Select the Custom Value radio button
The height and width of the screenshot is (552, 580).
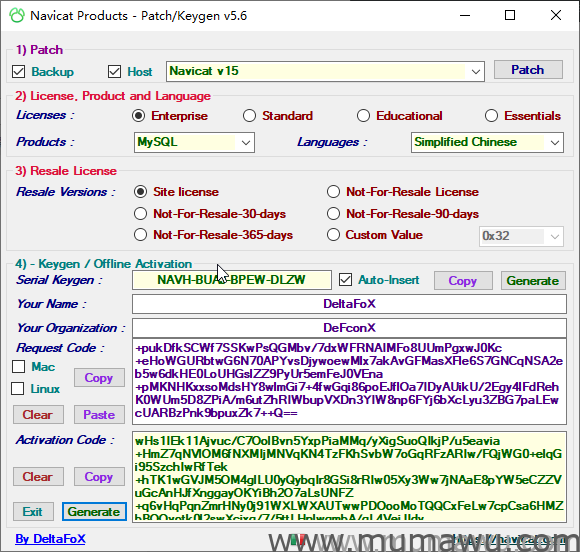333,235
